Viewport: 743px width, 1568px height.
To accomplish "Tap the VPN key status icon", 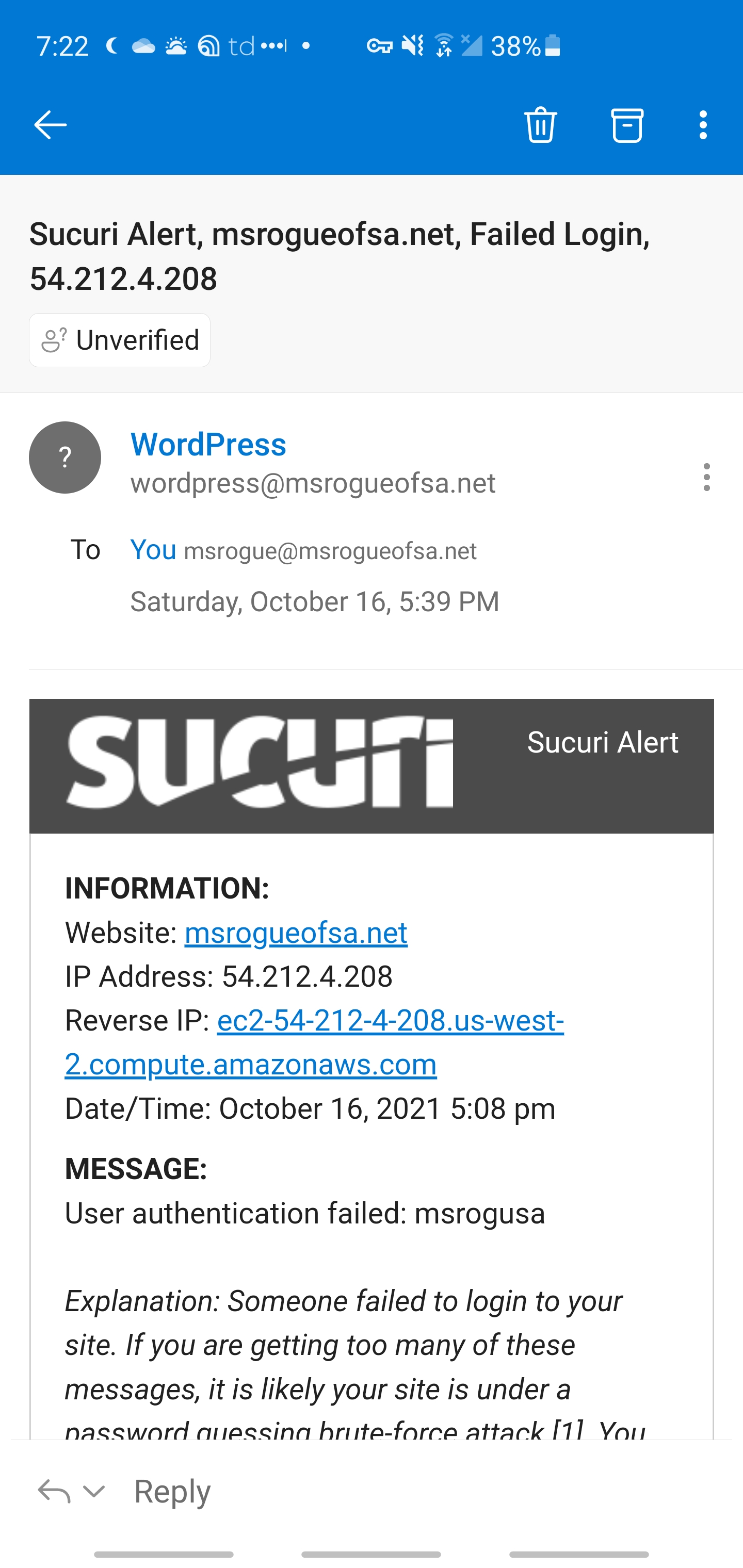I will coord(379,46).
